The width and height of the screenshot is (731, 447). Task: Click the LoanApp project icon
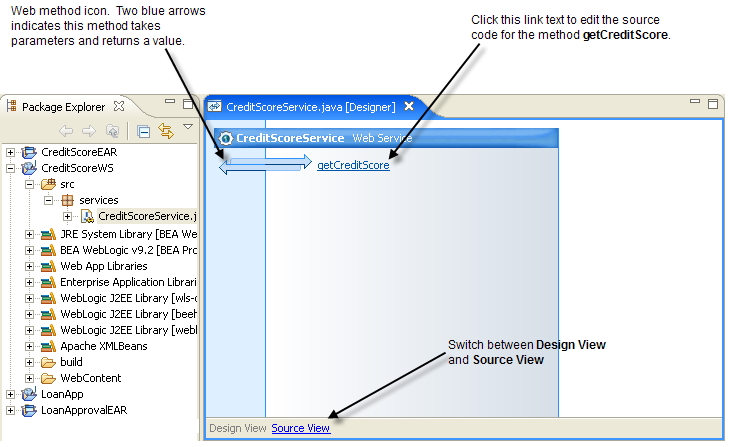[29, 394]
